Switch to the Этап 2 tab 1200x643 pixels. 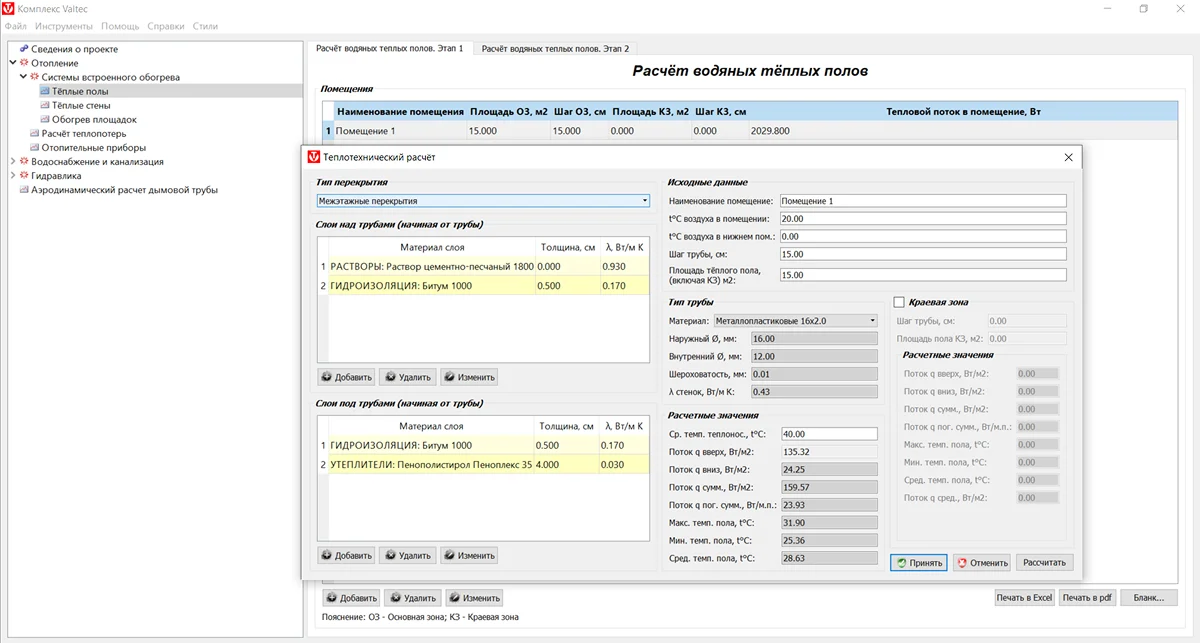(x=555, y=48)
